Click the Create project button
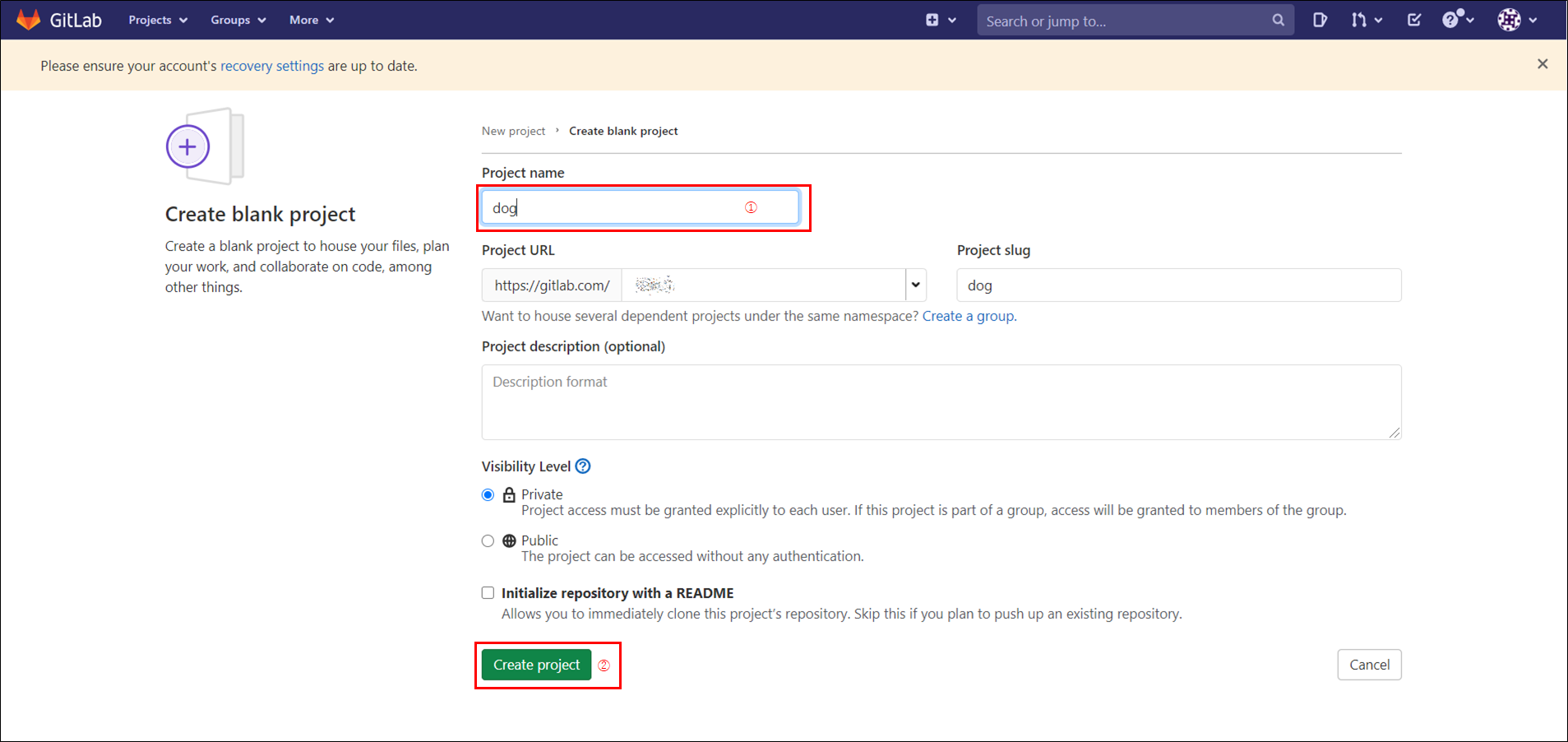The image size is (1568, 742). (x=536, y=665)
